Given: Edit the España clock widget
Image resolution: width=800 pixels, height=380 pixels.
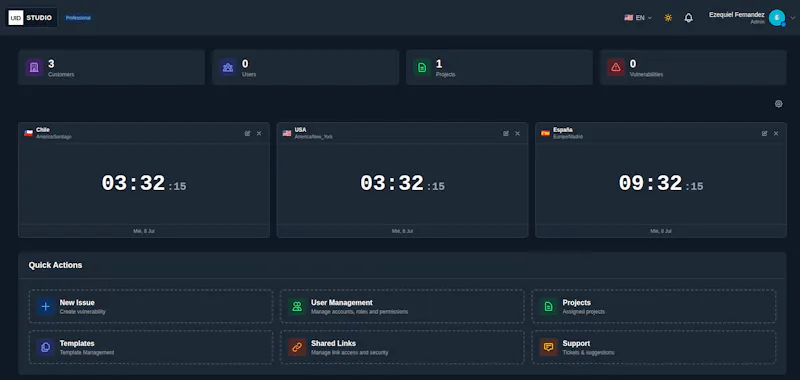Looking at the screenshot, I should (x=764, y=134).
